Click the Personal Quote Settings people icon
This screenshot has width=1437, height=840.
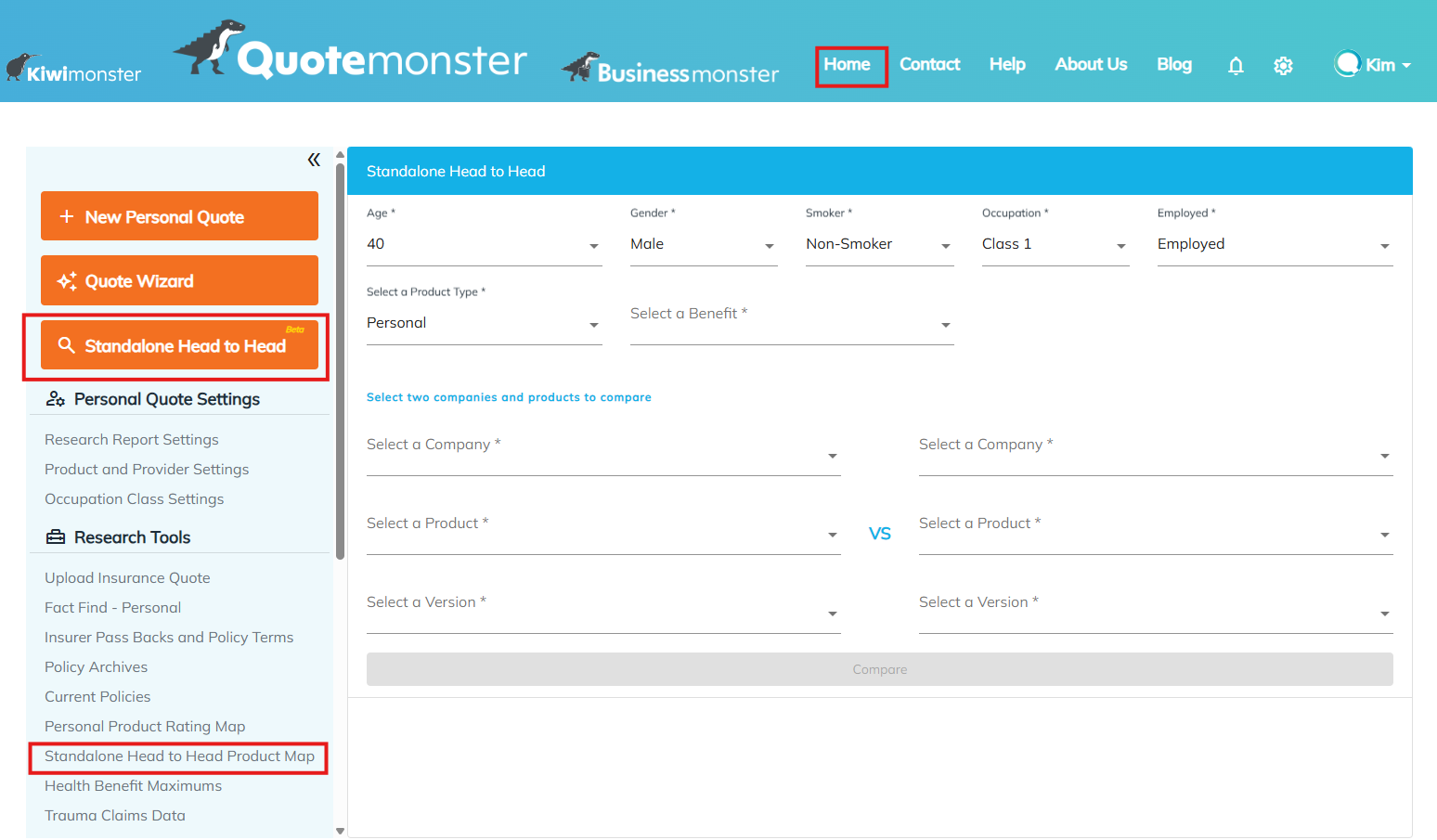click(56, 399)
